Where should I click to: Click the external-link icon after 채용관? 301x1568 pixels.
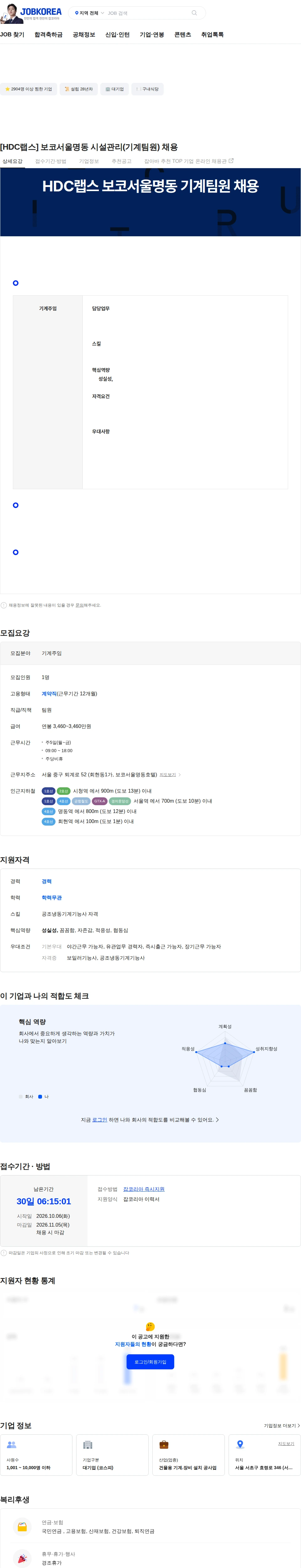click(x=231, y=161)
